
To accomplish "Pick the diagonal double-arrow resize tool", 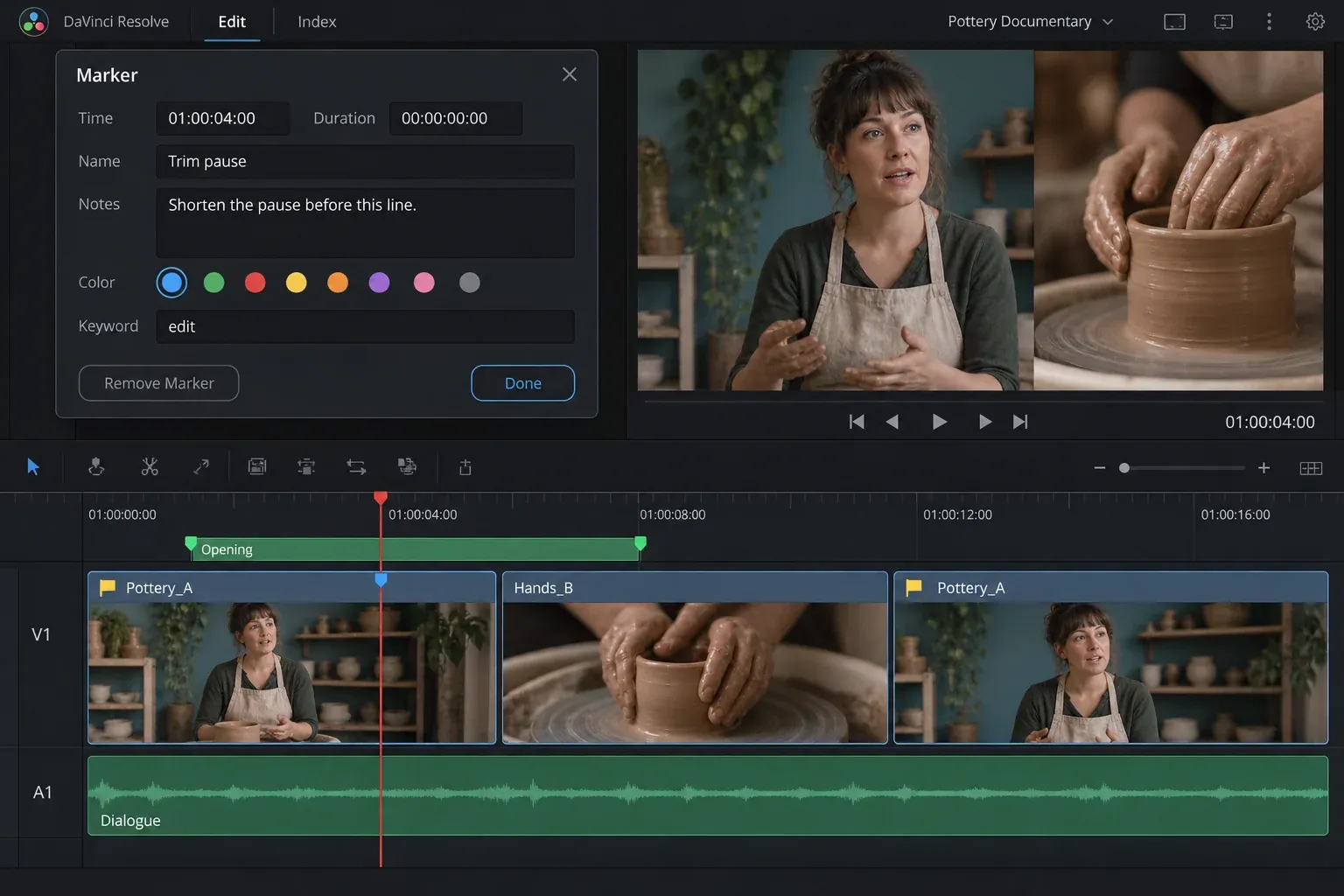I will coord(201,467).
